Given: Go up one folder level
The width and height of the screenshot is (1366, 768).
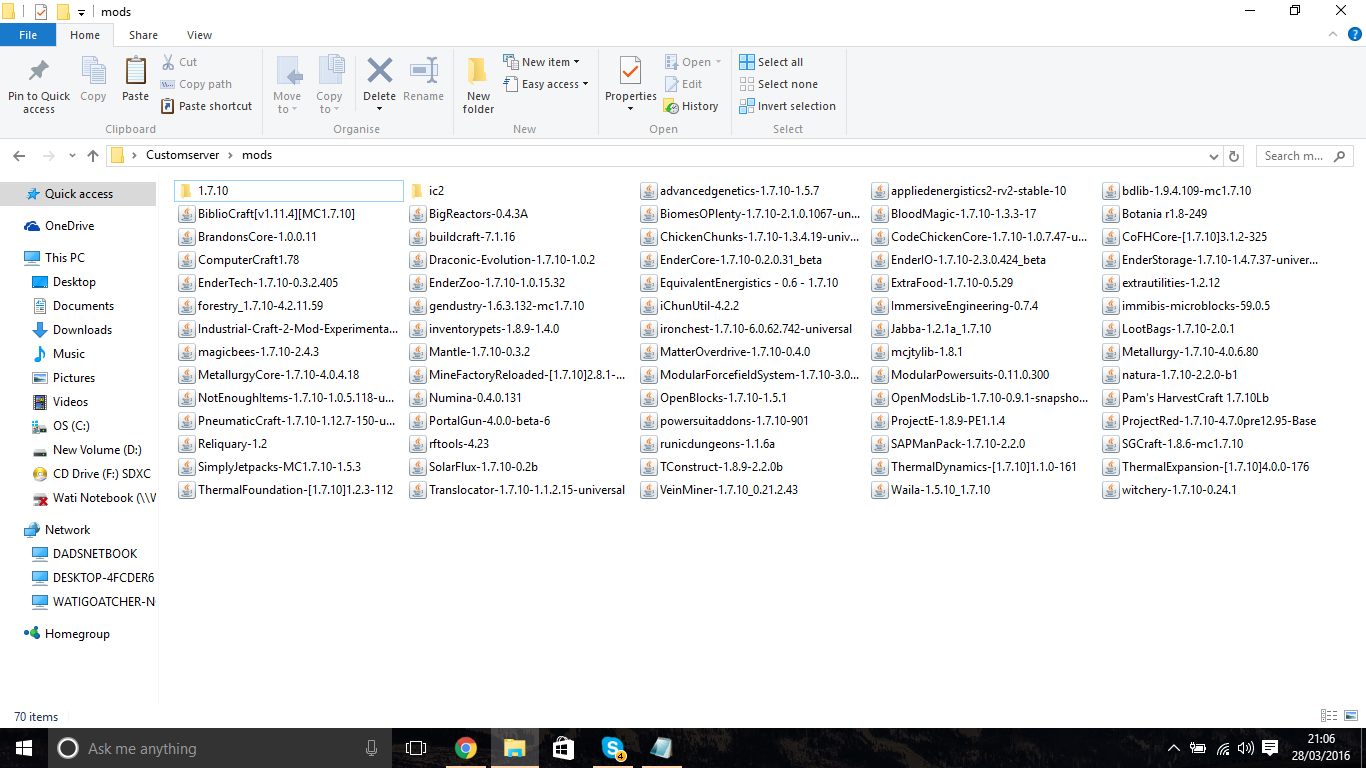Looking at the screenshot, I should [93, 156].
